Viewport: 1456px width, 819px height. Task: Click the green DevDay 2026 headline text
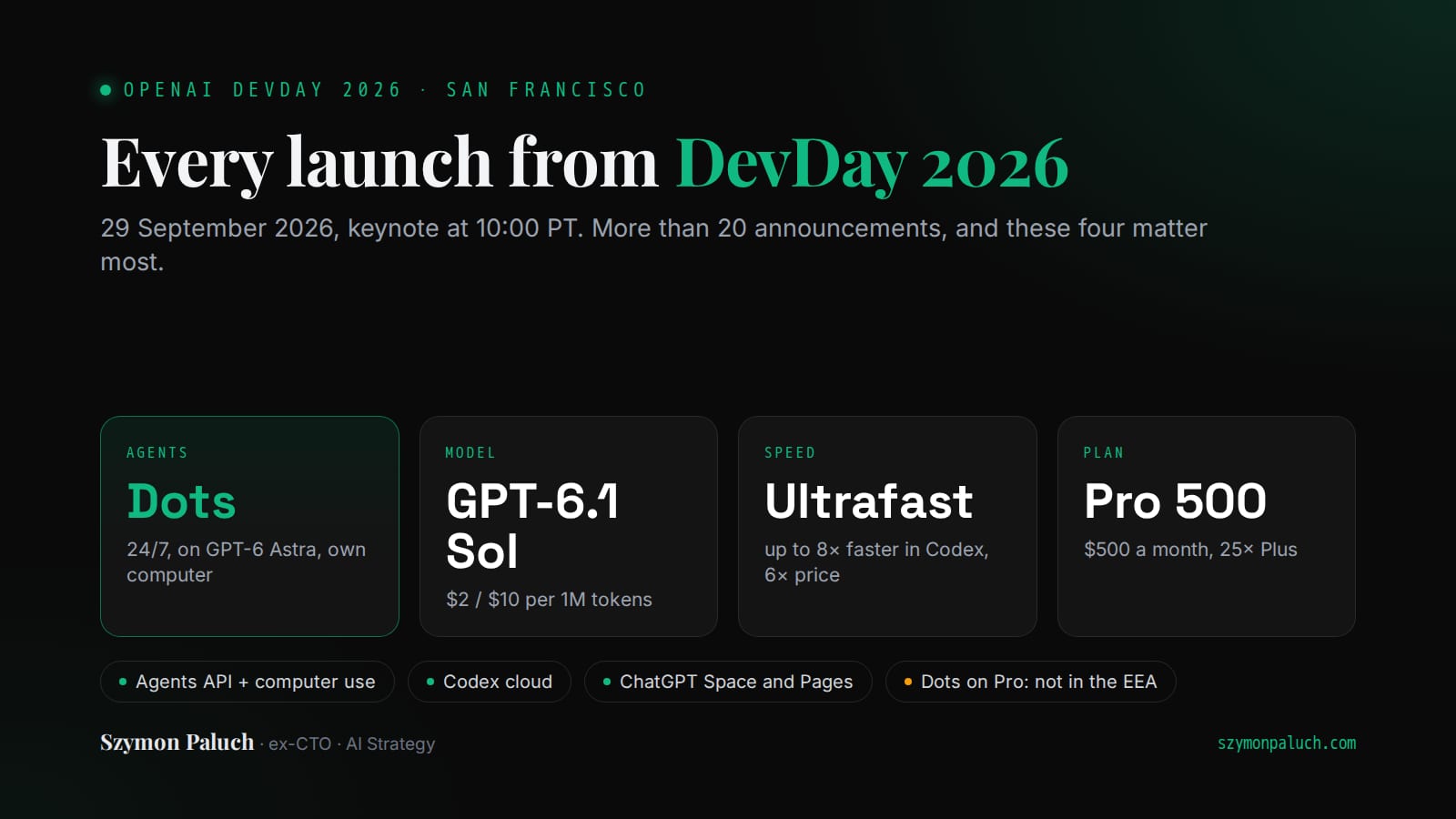[x=872, y=164]
